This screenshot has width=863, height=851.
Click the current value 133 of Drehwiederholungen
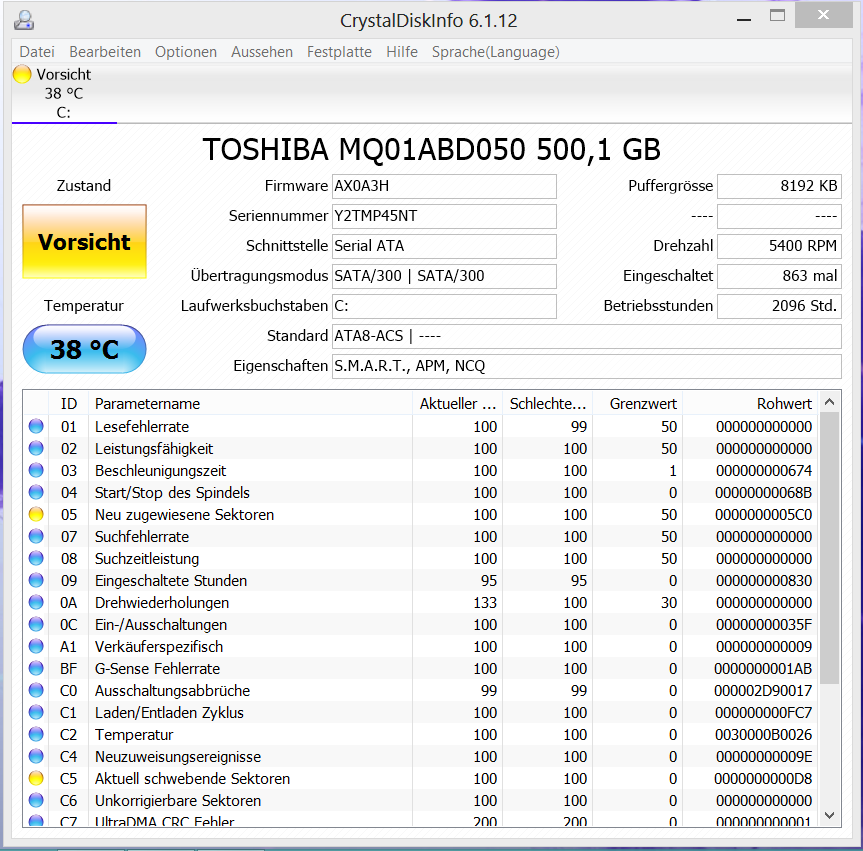485,603
